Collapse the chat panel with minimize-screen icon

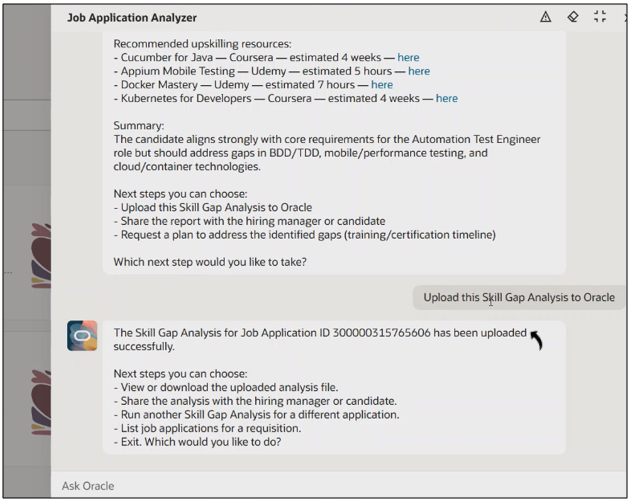(600, 17)
